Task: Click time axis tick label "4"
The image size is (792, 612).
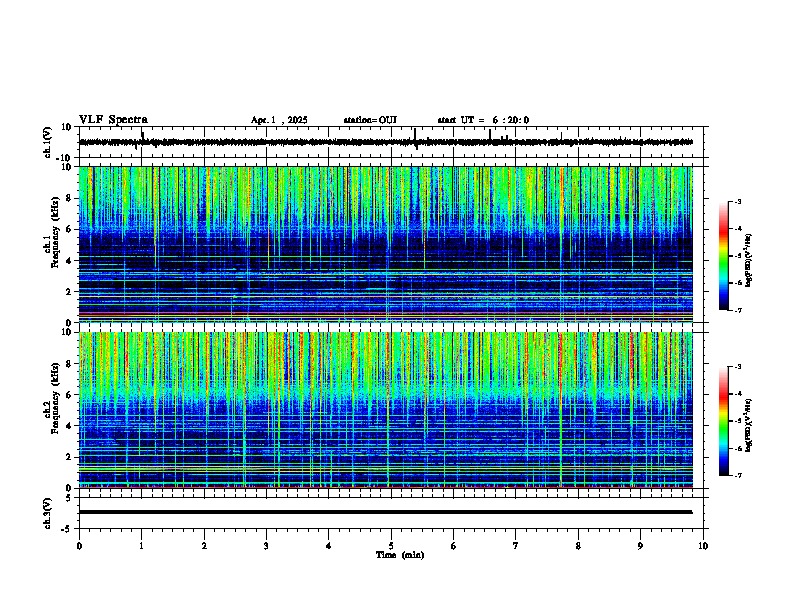Action: [x=329, y=546]
